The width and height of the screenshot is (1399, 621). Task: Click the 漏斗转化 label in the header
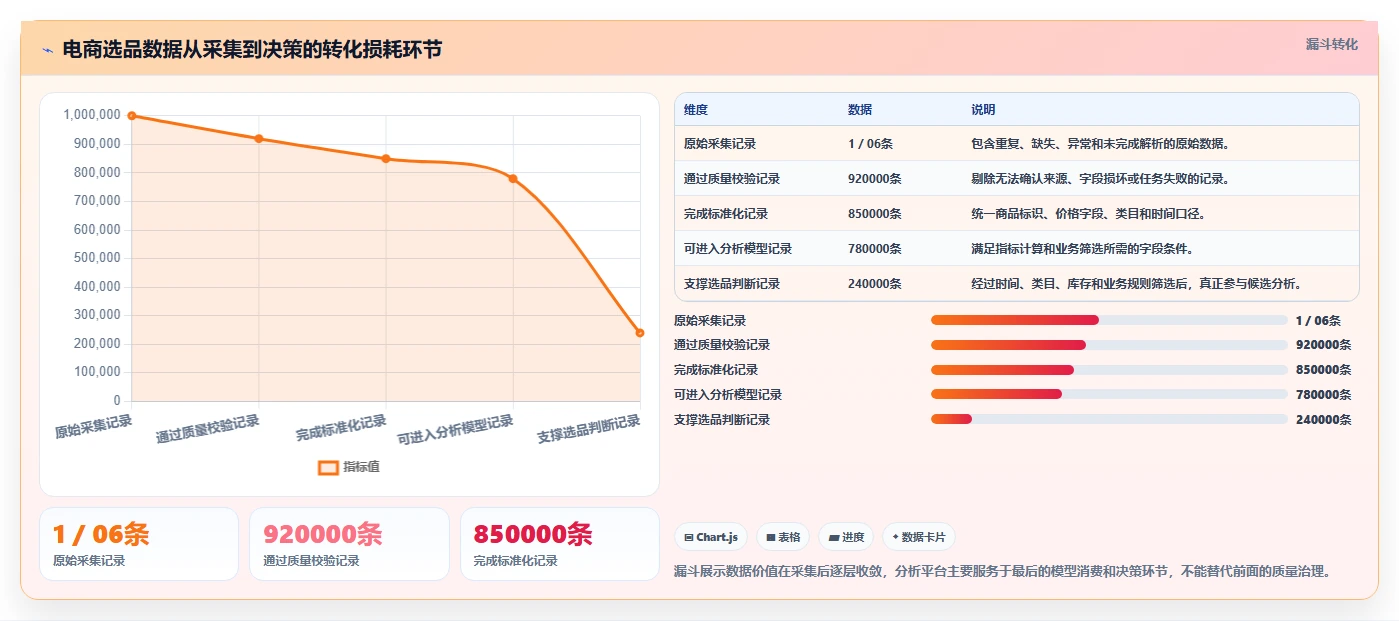pyautogui.click(x=1331, y=45)
